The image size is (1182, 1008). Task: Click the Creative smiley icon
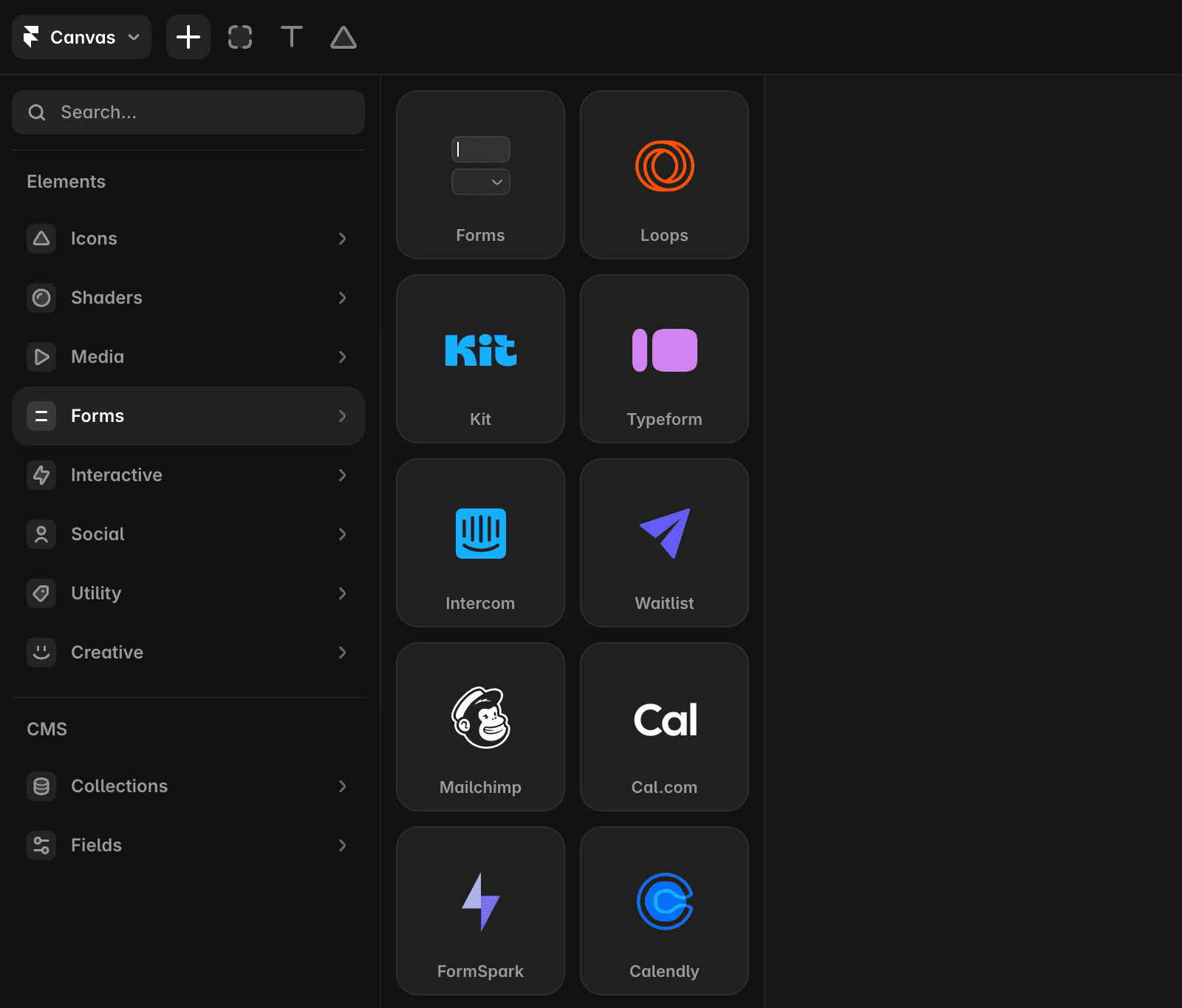click(41, 653)
